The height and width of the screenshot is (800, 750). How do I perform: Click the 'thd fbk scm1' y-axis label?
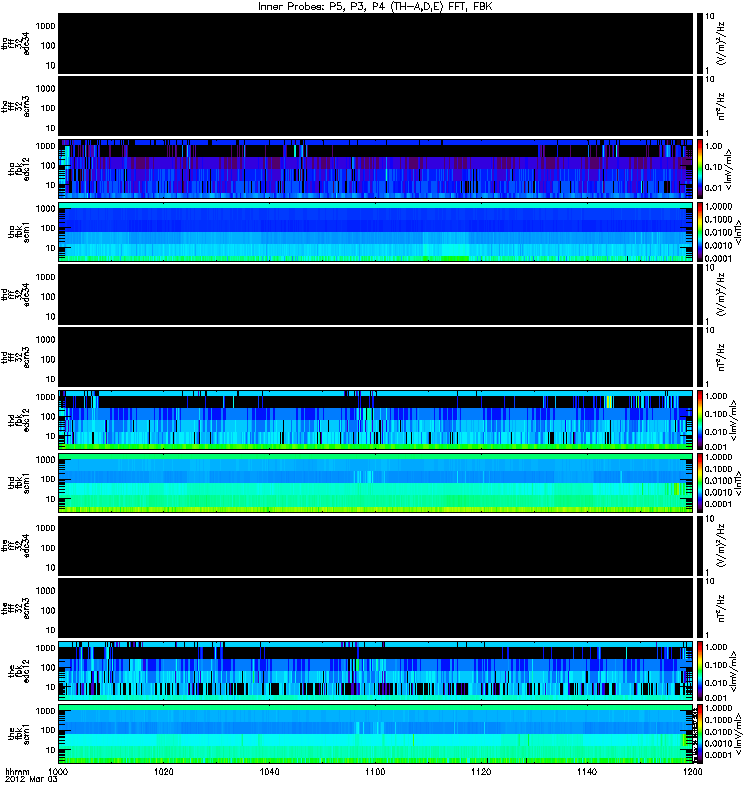(19, 483)
